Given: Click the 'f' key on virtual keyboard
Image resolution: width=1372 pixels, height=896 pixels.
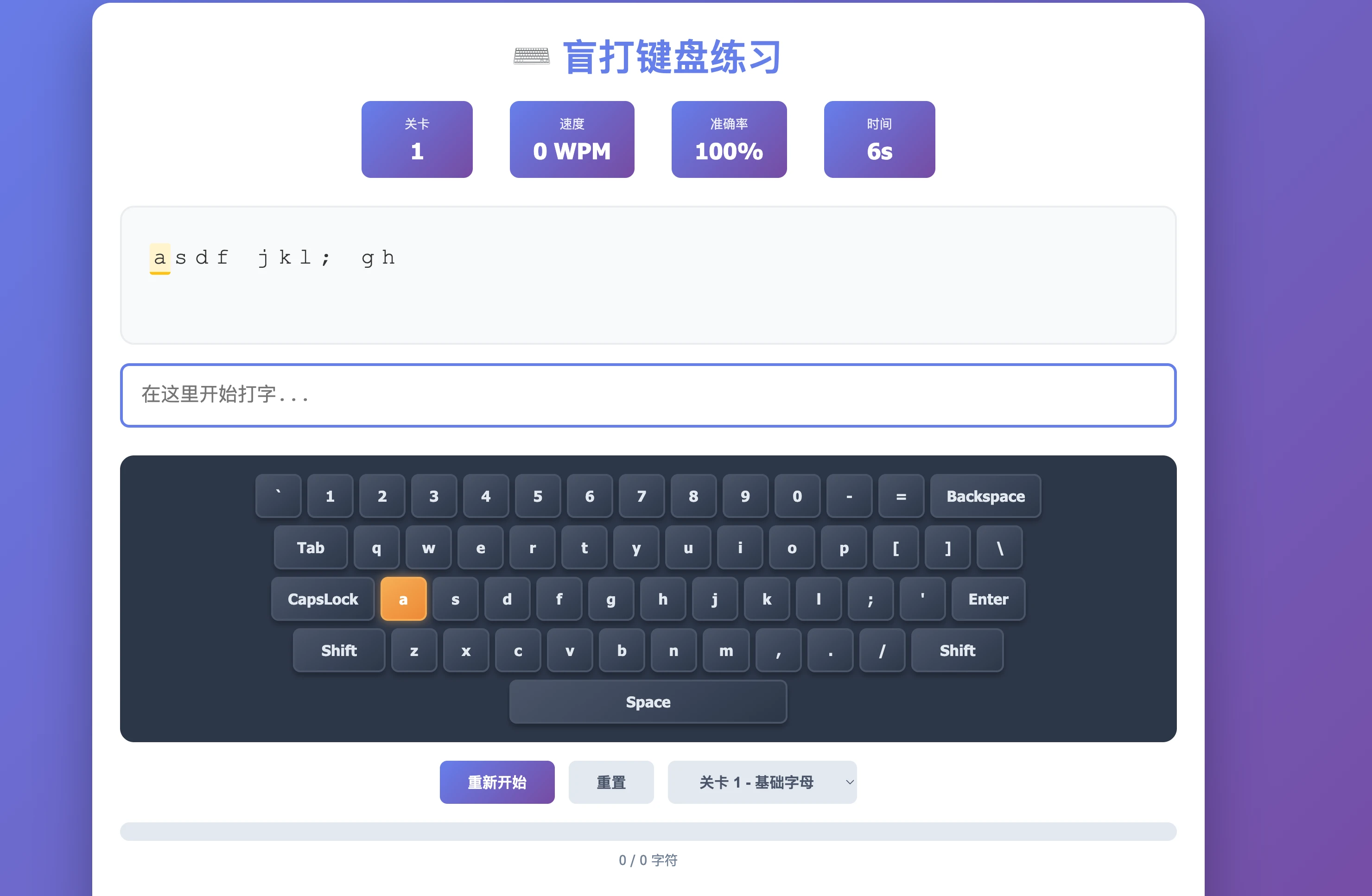Looking at the screenshot, I should (x=559, y=599).
